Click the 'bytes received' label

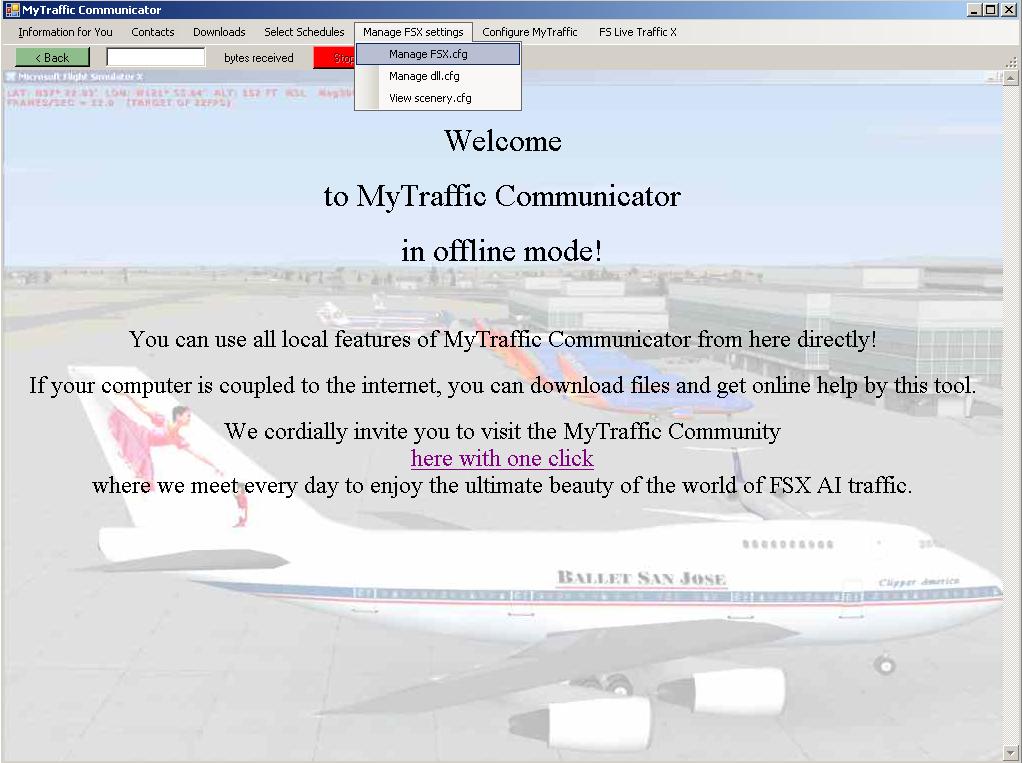click(x=259, y=58)
